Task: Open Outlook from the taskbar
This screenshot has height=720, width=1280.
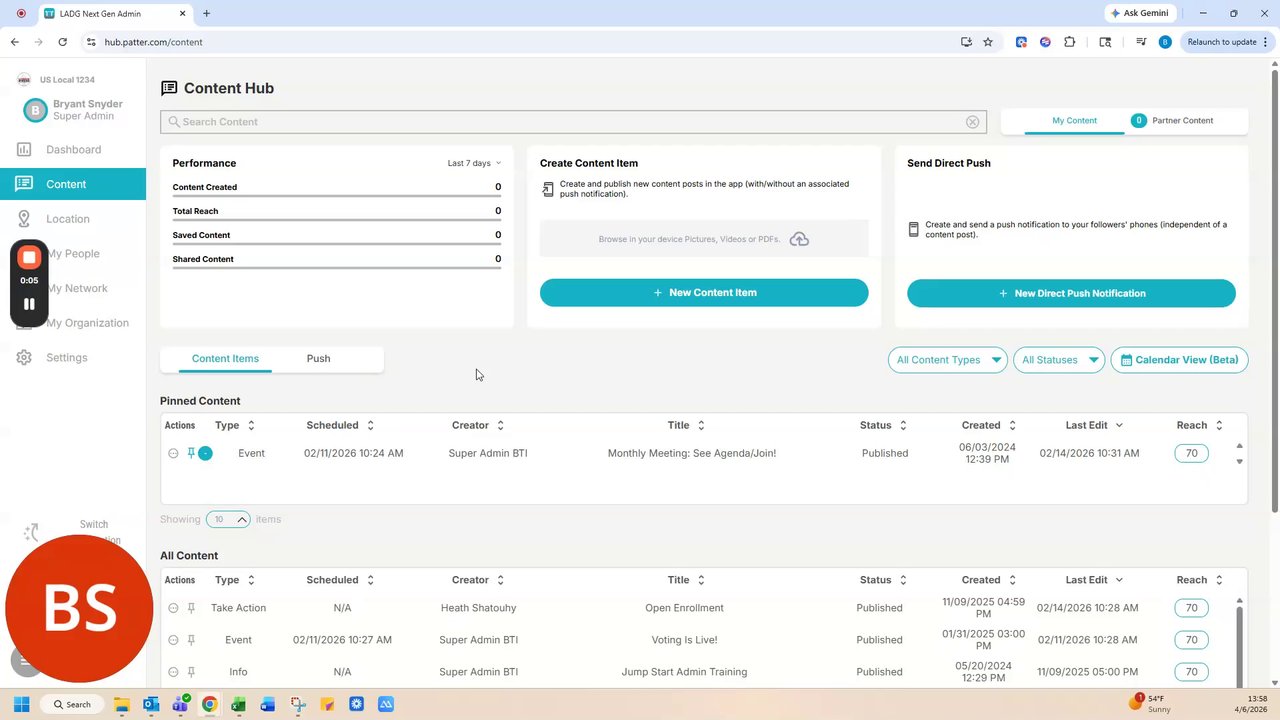Action: point(151,704)
